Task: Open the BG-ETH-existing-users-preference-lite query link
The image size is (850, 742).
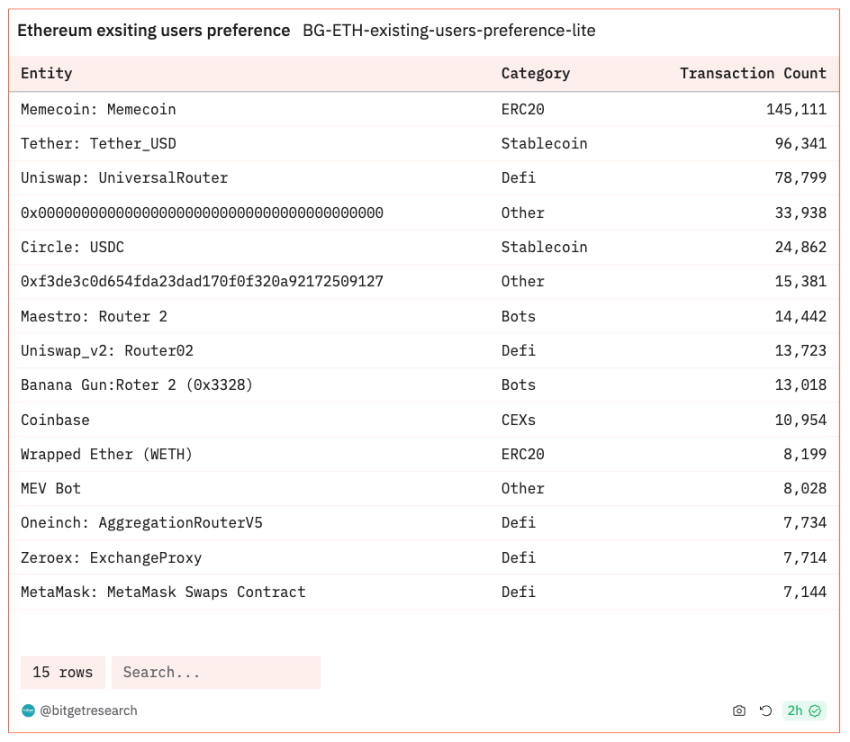Action: (449, 31)
